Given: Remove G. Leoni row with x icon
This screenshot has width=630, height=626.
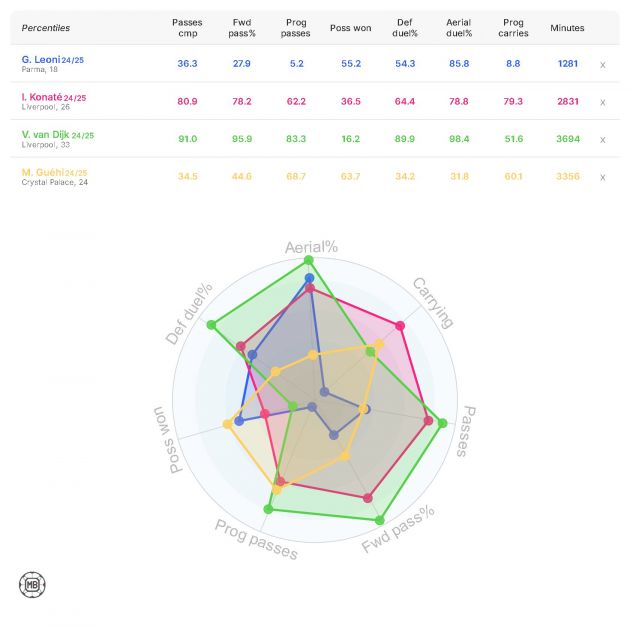Looking at the screenshot, I should [602, 64].
